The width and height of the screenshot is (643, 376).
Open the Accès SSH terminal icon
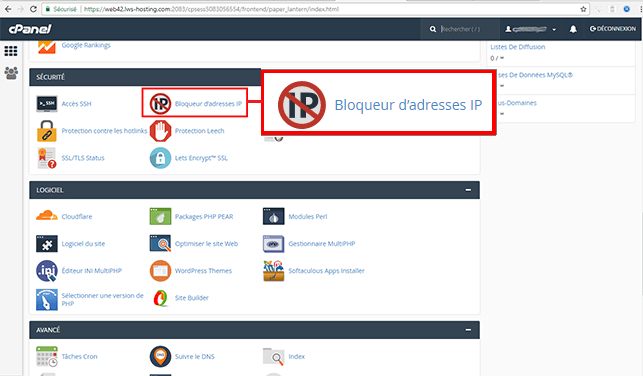coord(46,104)
